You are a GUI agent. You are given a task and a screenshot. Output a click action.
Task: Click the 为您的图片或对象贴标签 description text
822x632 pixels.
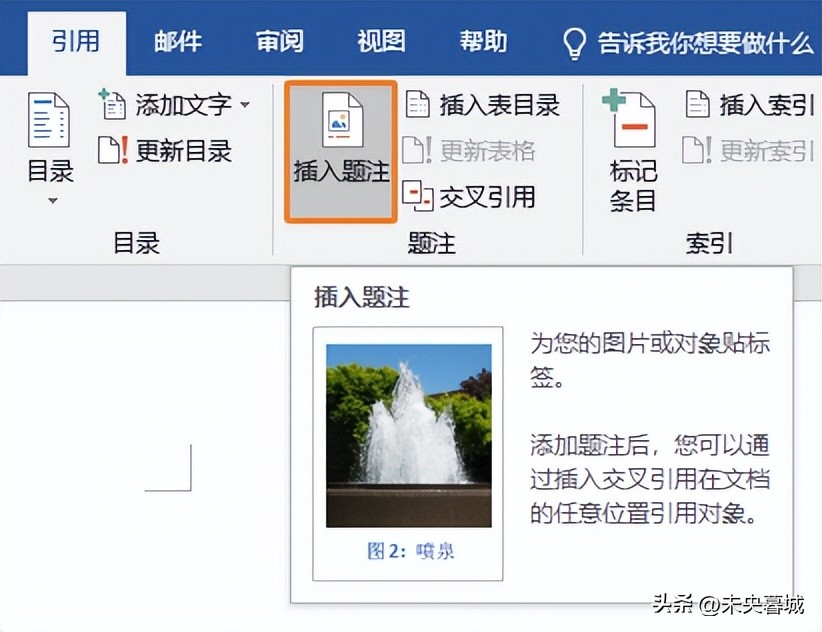click(650, 360)
